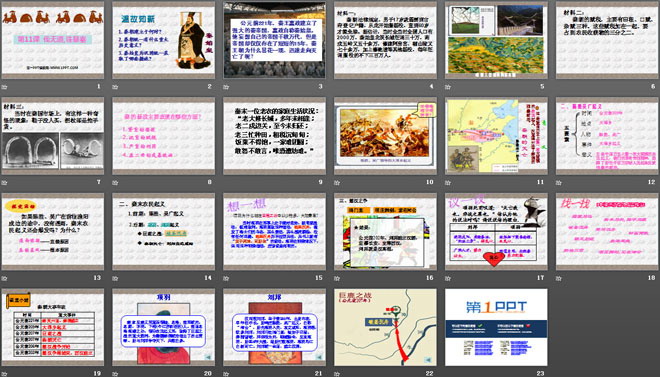This screenshot has height=377, width=660.
Task: Click the animation star under slide 12
Action: coord(559,183)
